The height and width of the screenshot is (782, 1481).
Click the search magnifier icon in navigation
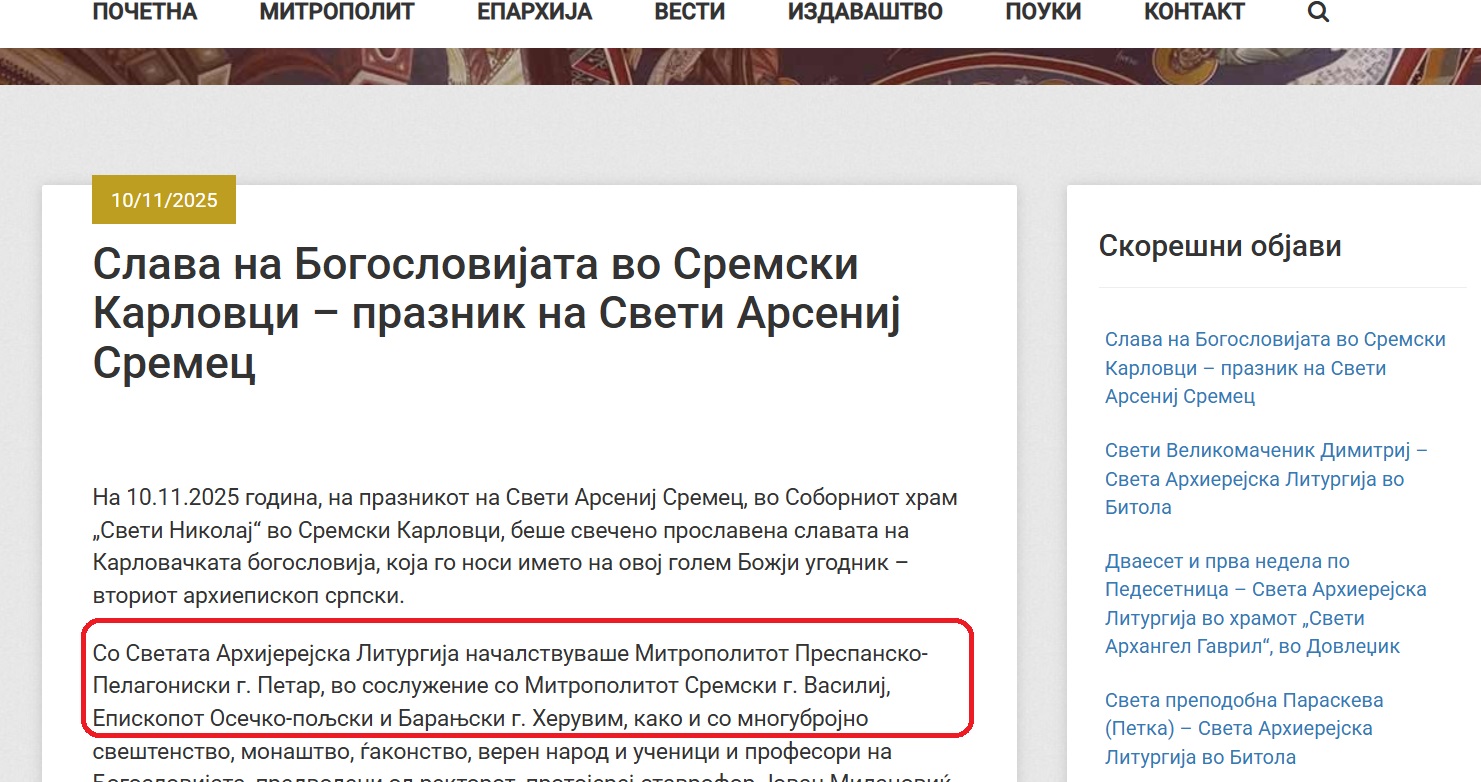point(1318,13)
